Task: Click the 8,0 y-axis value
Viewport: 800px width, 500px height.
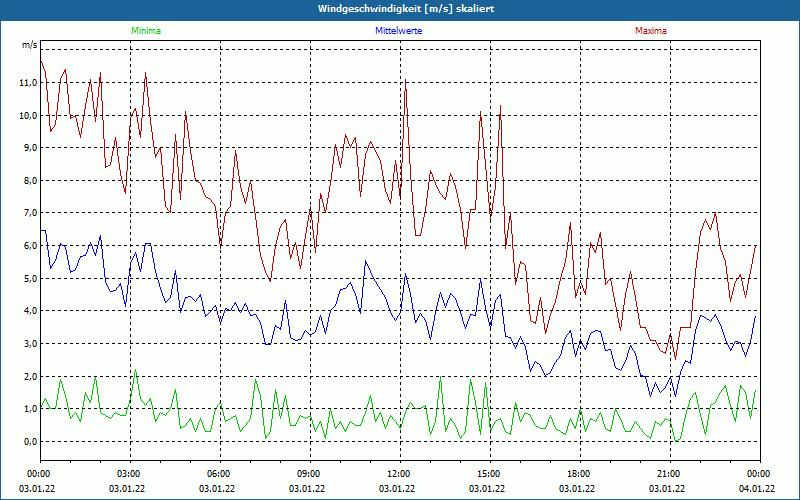Action: [30, 181]
